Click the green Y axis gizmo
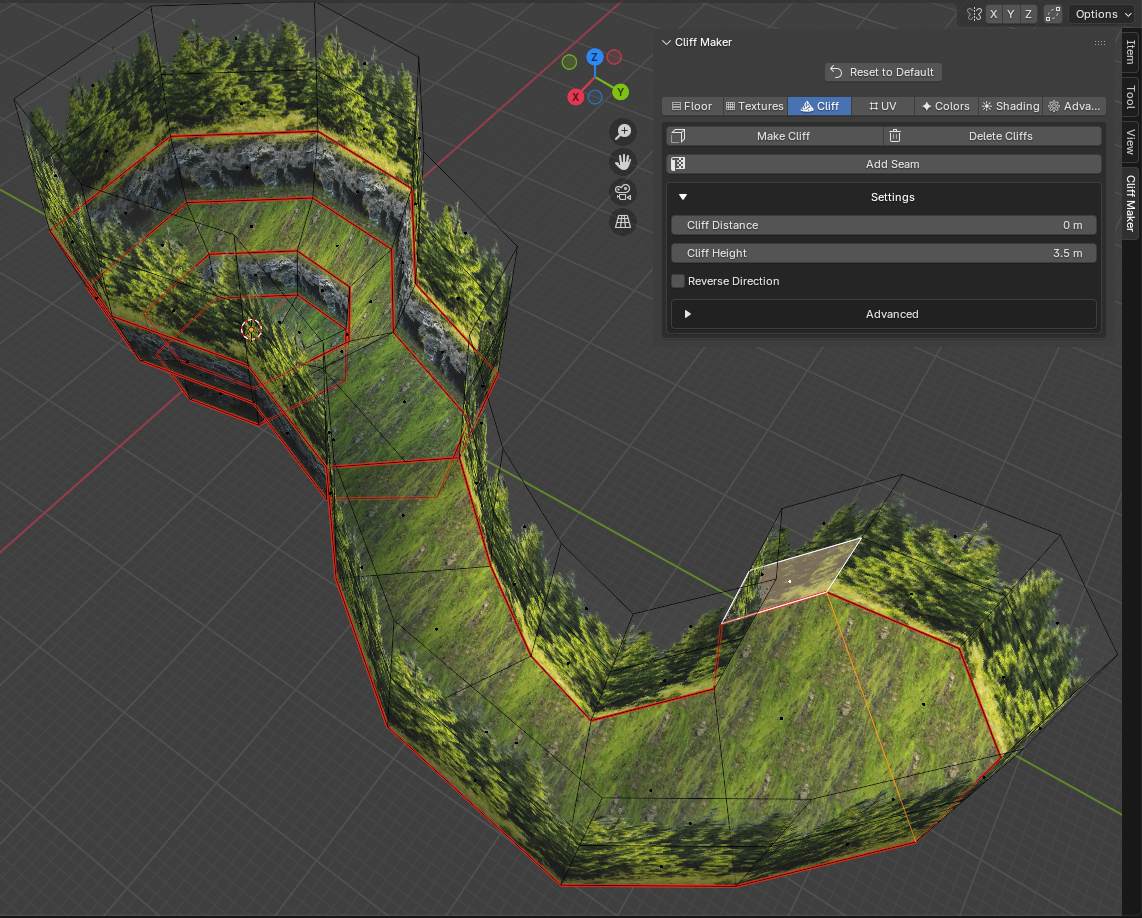 620,92
